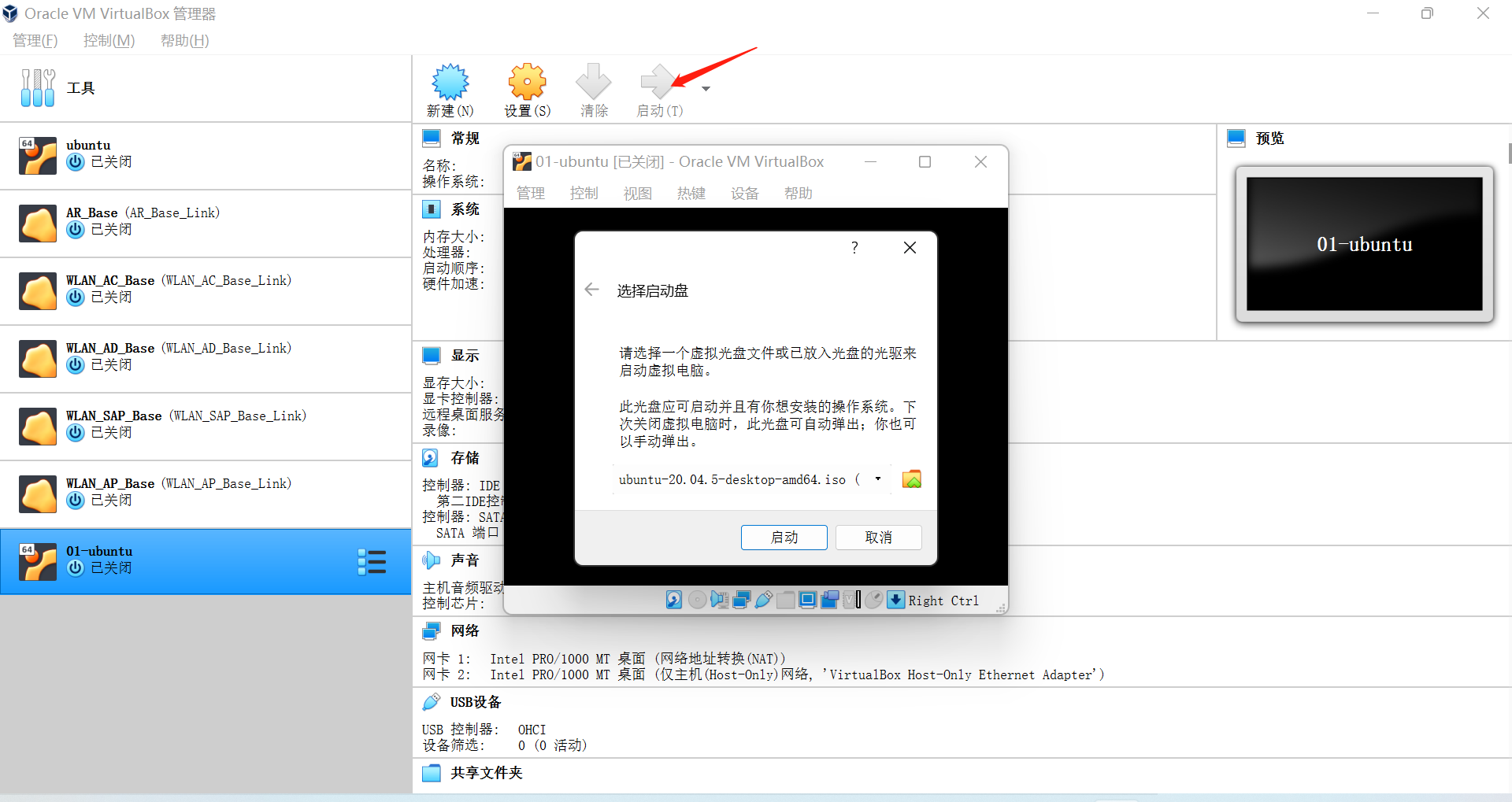
Task: Click the 启动 button in boot disk dialog
Action: click(784, 538)
